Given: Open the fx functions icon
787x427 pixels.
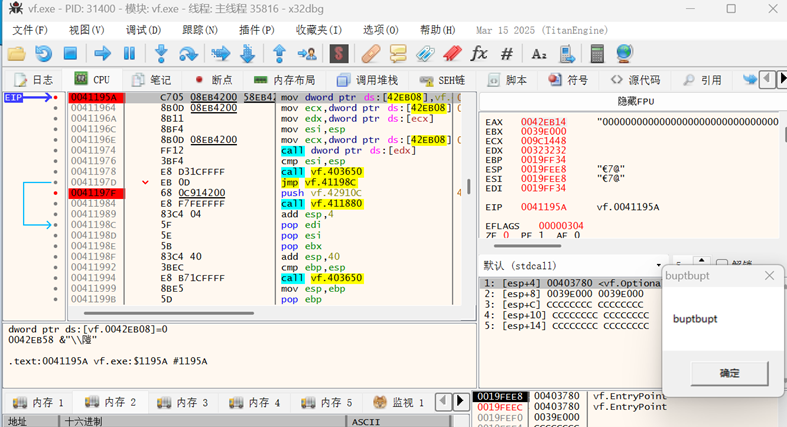Looking at the screenshot, I should click(479, 53).
